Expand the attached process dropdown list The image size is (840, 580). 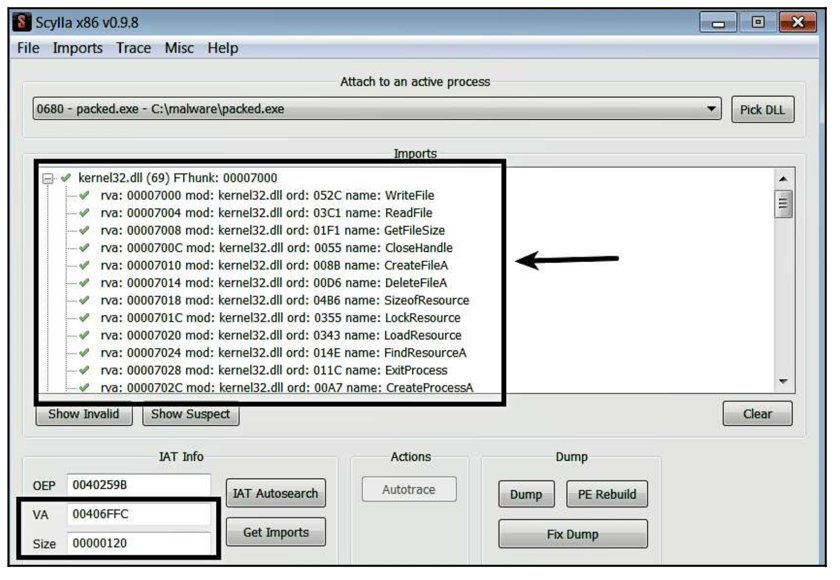[711, 109]
